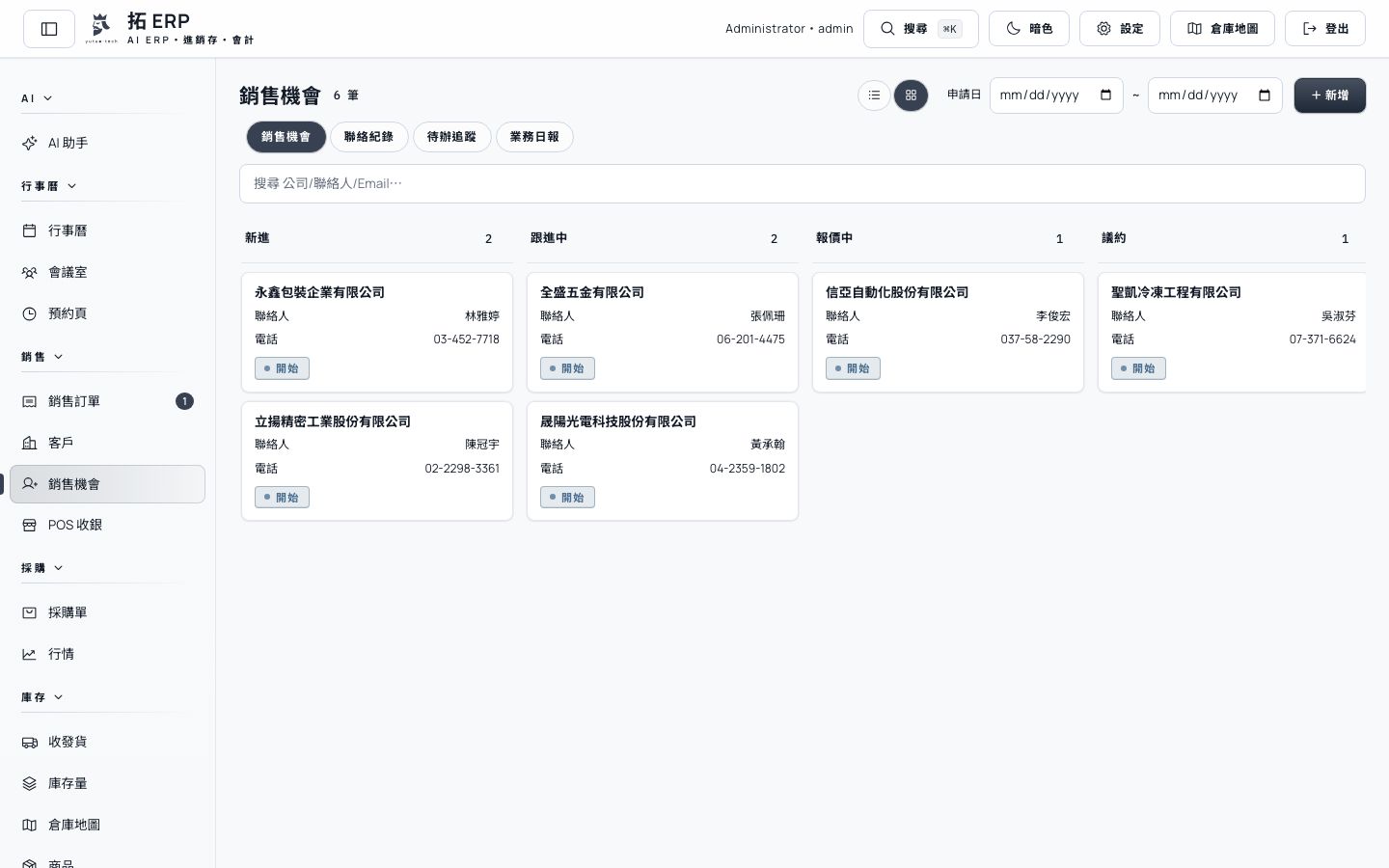1389x868 pixels.
Task: Open POS 收銀 page
Action: [x=107, y=525]
